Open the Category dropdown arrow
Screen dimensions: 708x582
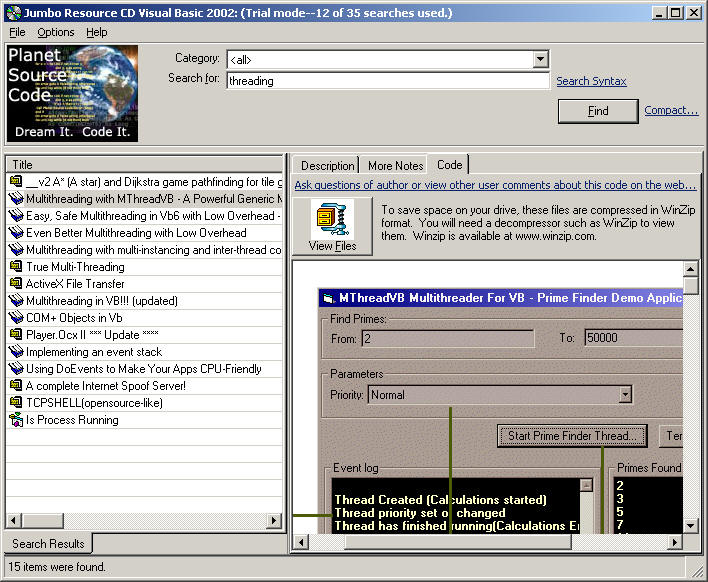540,59
